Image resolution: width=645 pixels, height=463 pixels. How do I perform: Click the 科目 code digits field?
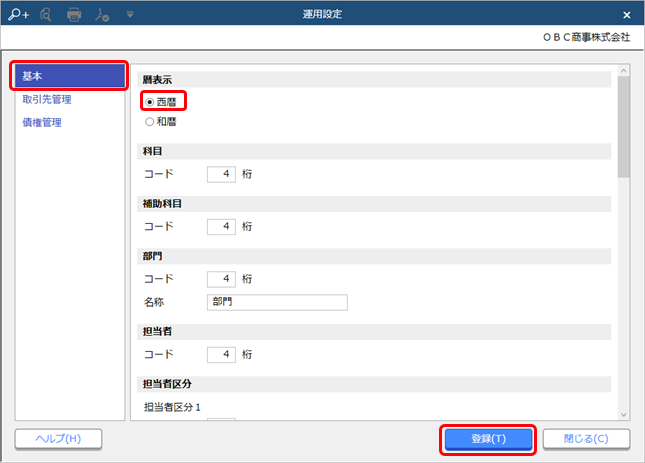(x=221, y=174)
